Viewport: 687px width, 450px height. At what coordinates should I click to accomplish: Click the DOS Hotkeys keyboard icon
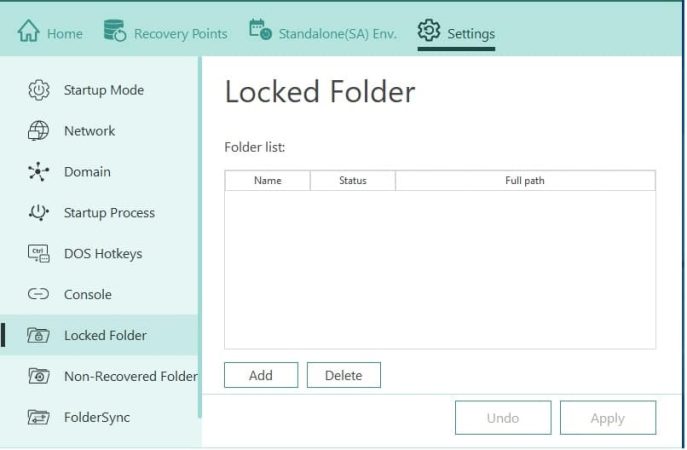coord(39,254)
